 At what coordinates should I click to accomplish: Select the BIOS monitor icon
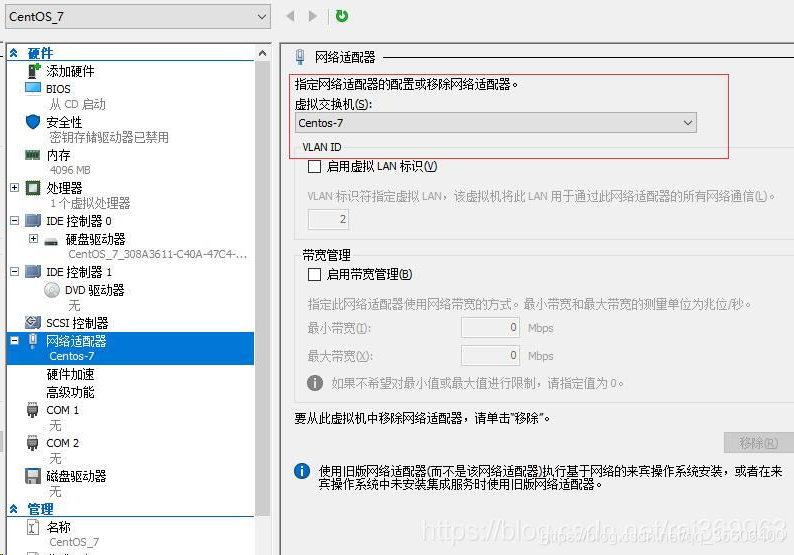click(33, 88)
